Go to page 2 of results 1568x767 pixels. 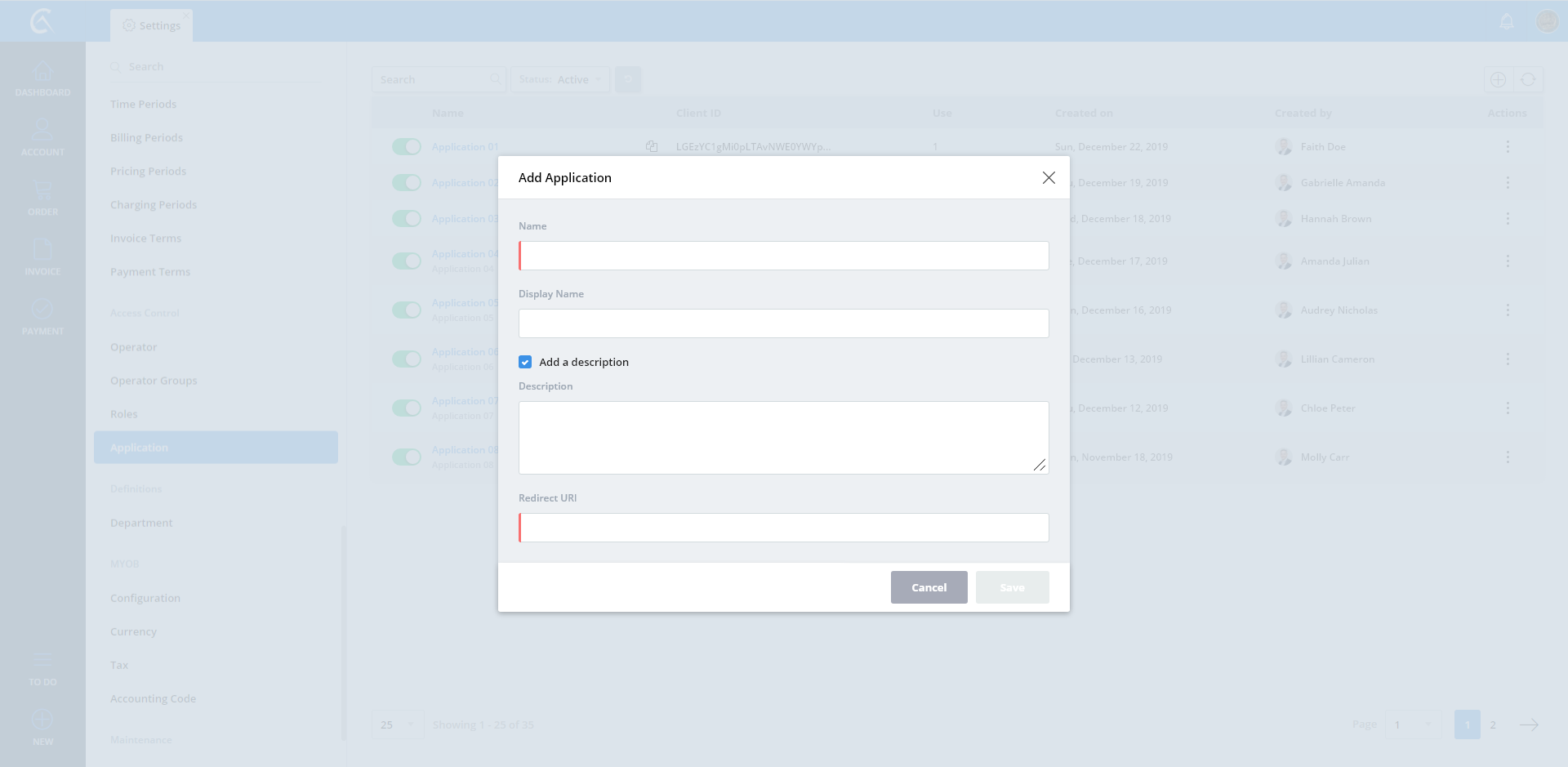tap(1493, 725)
